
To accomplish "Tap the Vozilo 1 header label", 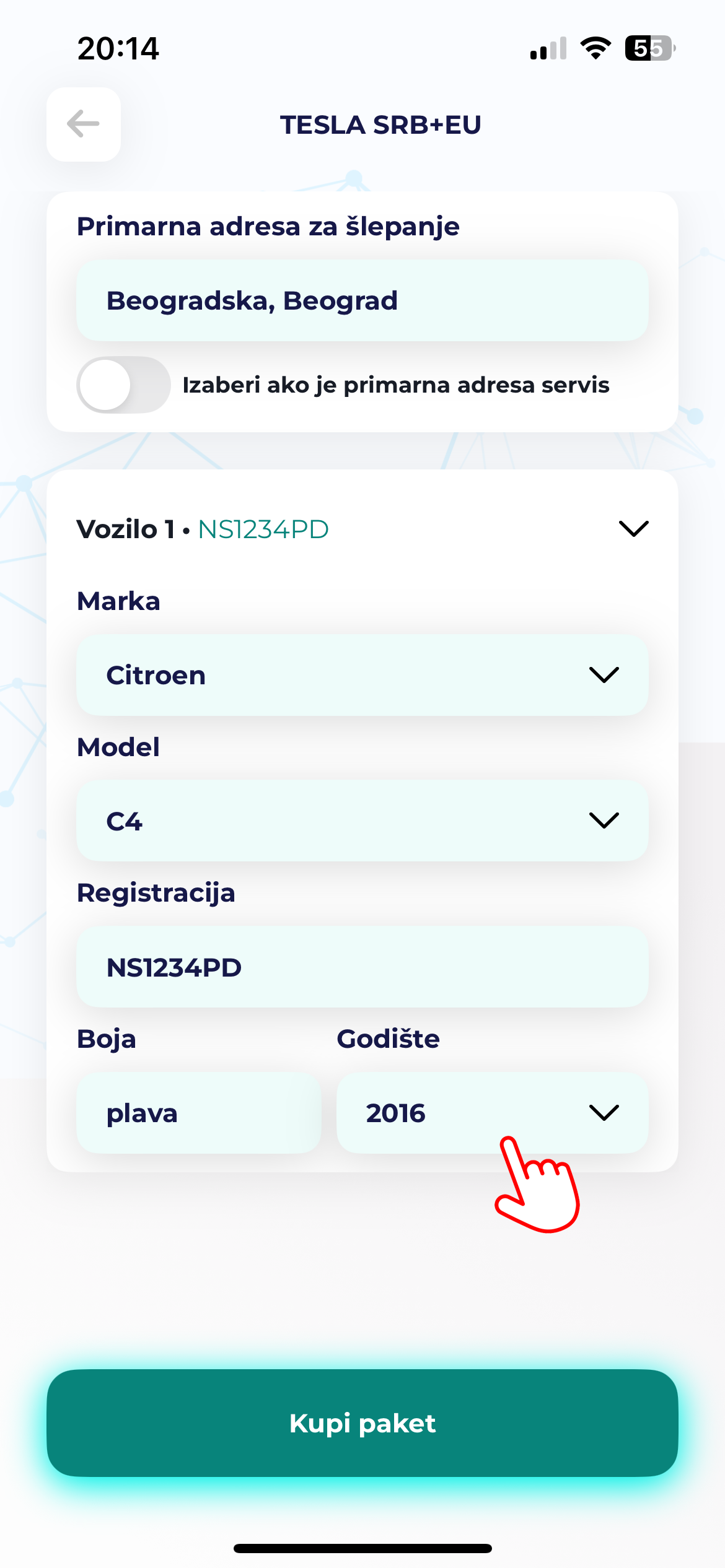I will (x=126, y=529).
